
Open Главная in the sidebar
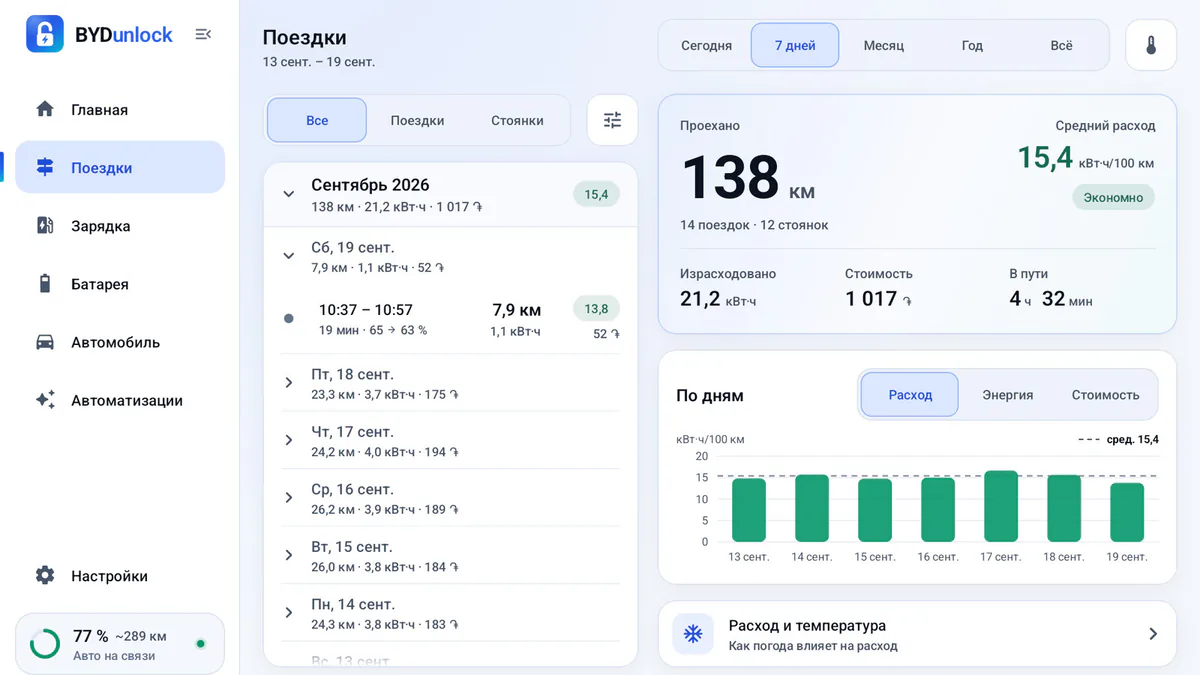(x=120, y=109)
